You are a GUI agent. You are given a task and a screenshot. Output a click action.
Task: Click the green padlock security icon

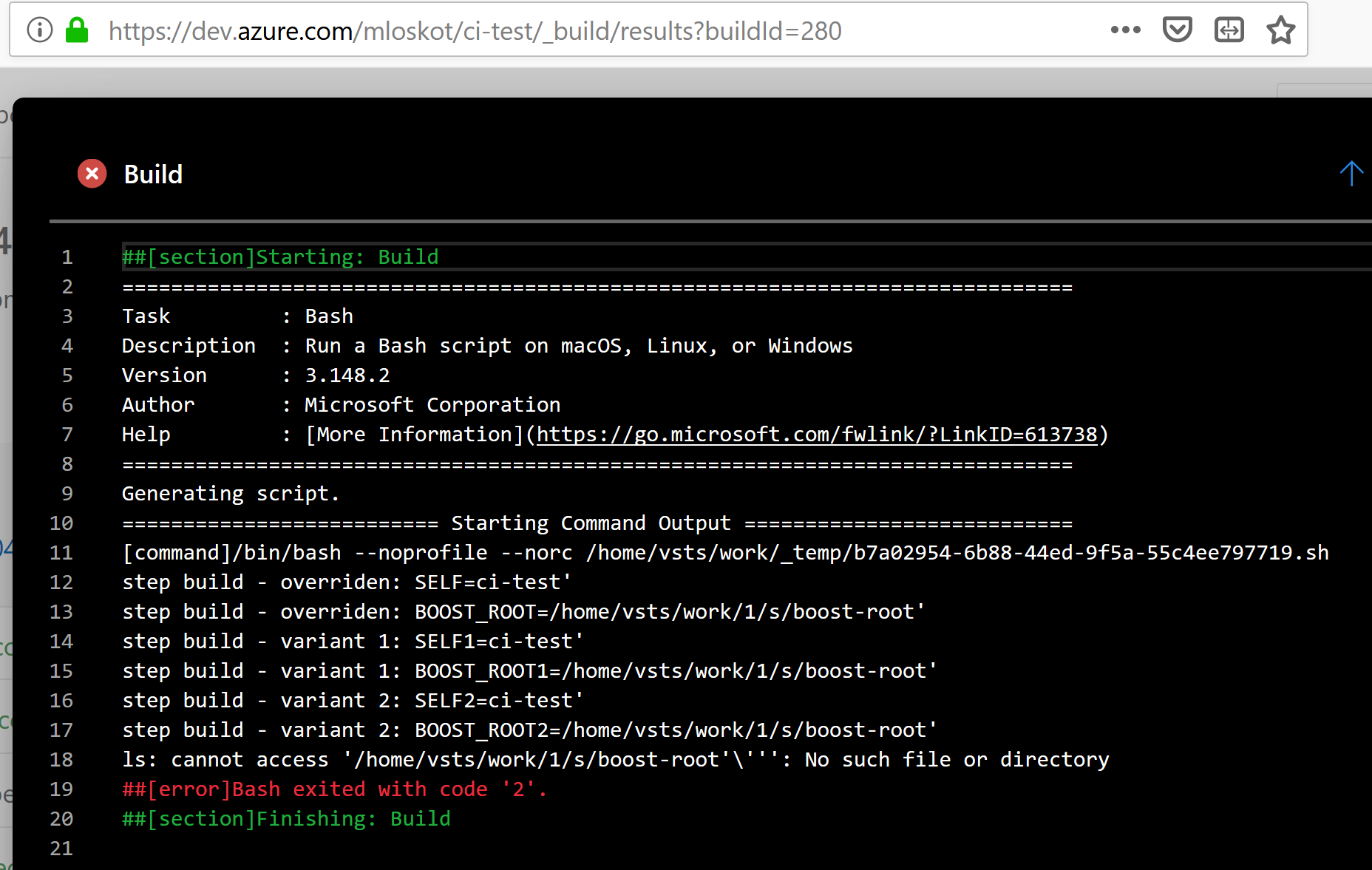pos(76,30)
